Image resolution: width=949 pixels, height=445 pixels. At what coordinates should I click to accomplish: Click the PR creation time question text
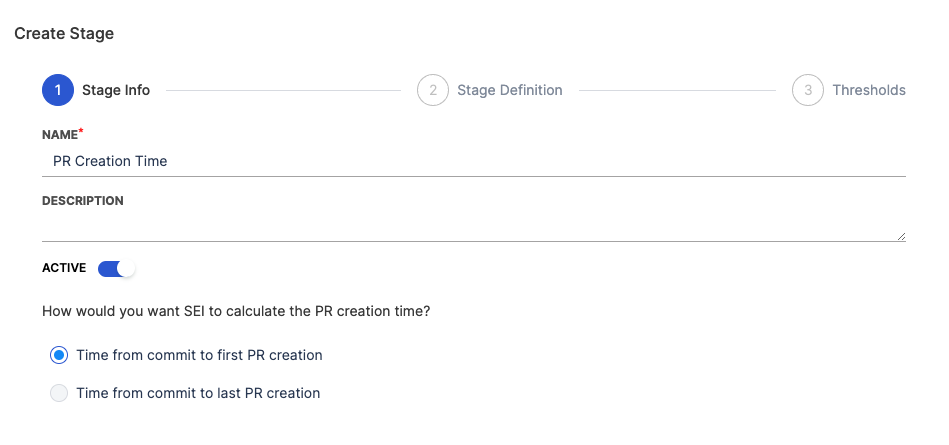[x=236, y=311]
